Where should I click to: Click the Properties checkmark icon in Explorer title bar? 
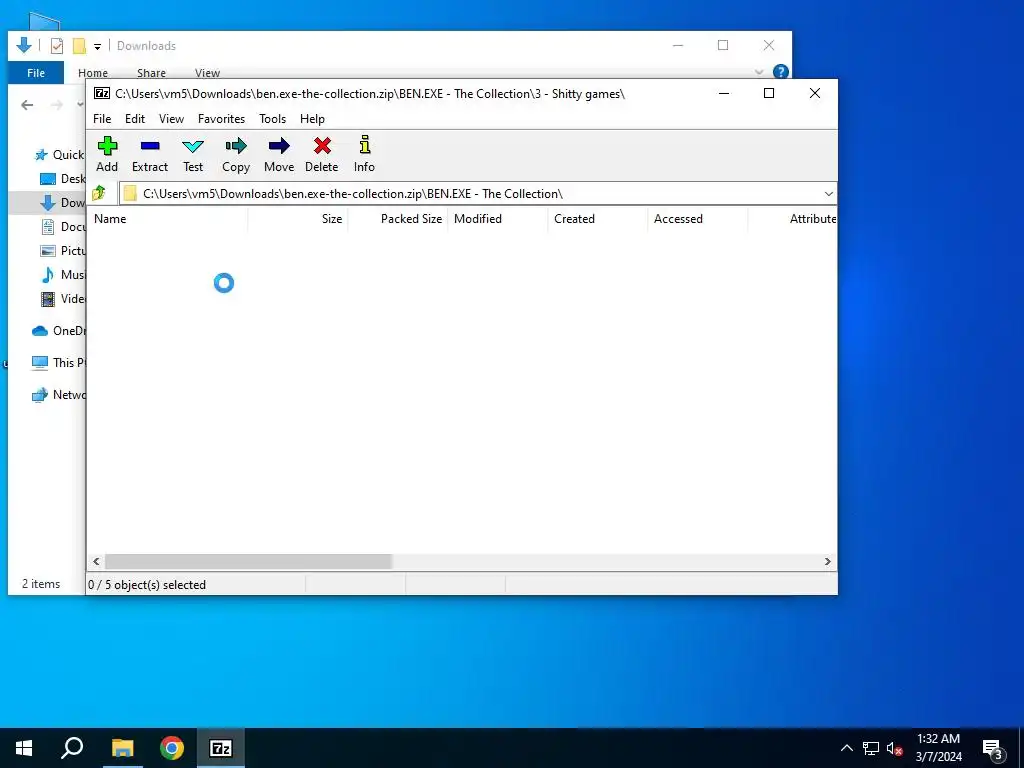57,46
